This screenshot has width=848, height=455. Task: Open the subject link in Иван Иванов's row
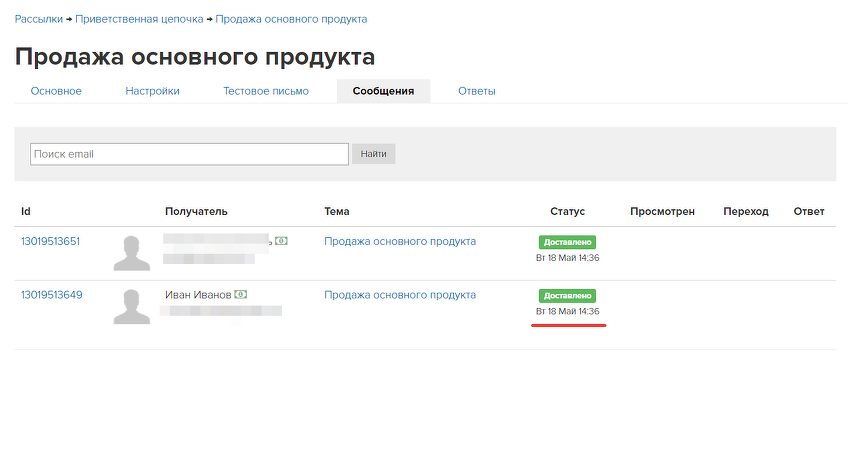point(400,295)
